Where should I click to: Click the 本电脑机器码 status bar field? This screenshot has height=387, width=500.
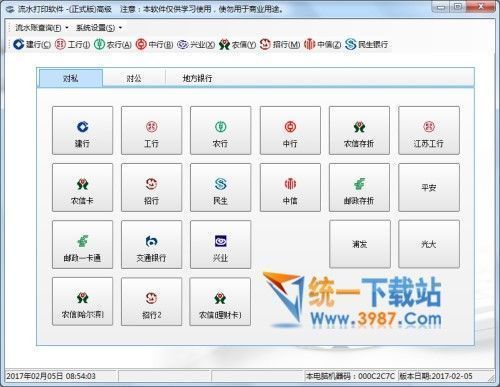pos(350,376)
